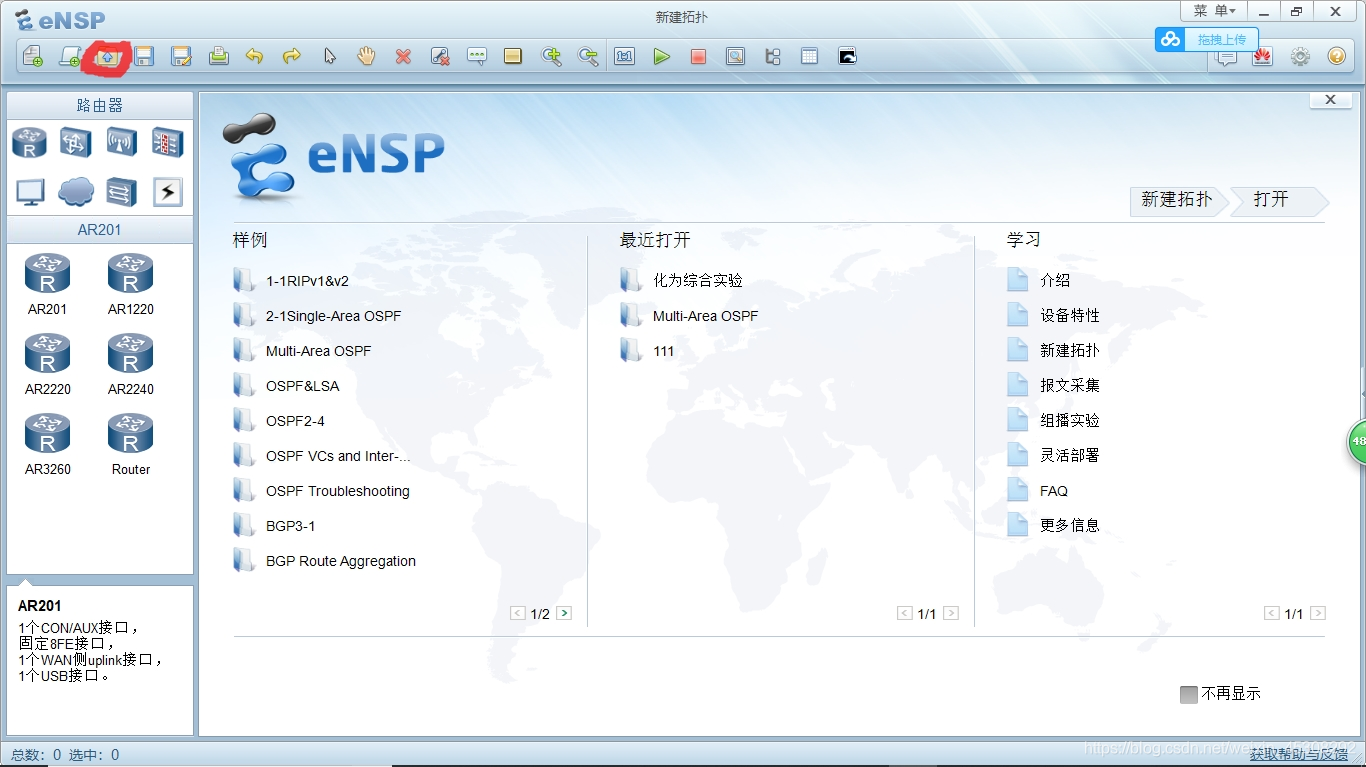Click the Data Capture magnifier icon

pyautogui.click(x=735, y=57)
